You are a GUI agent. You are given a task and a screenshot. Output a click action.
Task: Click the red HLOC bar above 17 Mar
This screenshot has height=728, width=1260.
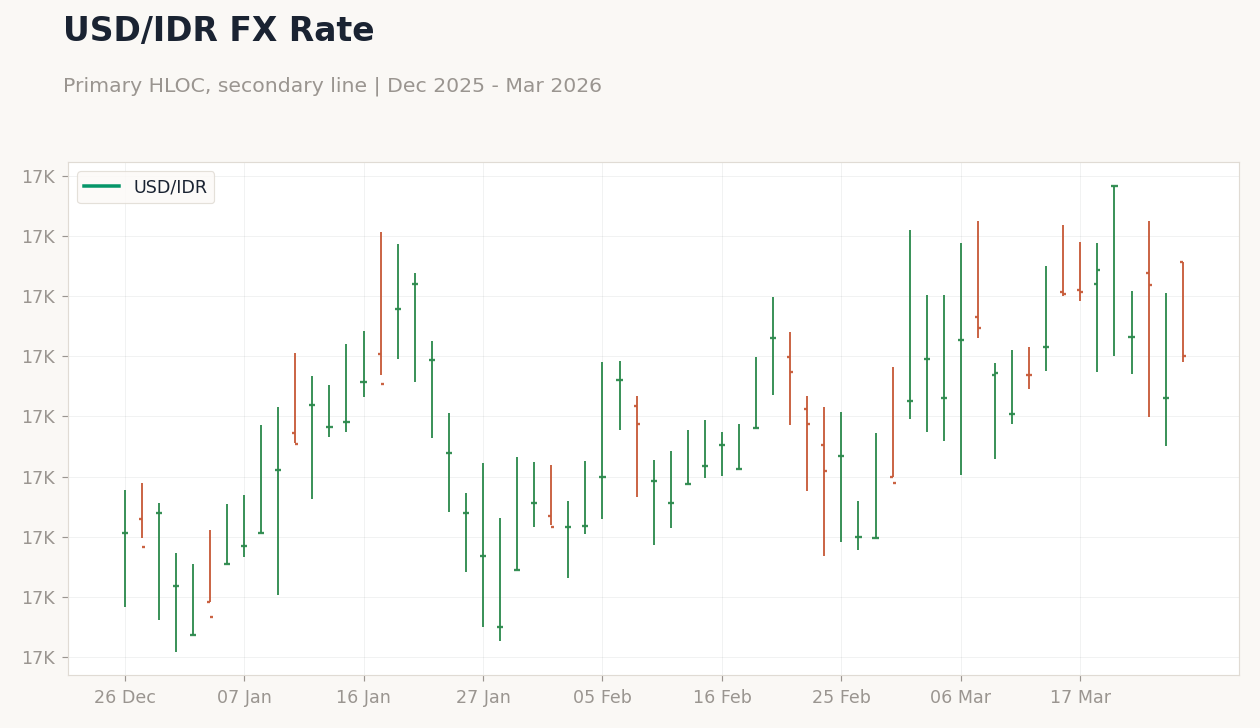pos(1080,271)
